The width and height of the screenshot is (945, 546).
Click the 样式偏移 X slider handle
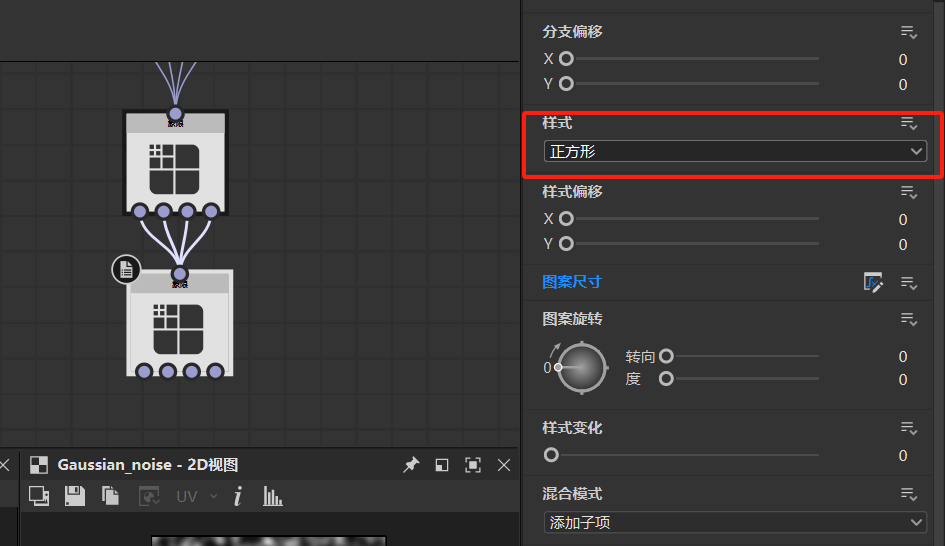pos(566,218)
